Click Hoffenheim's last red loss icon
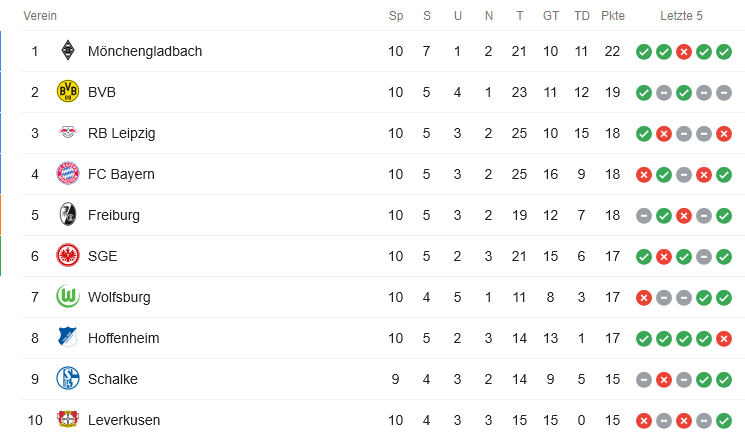This screenshot has width=745, height=440. pos(724,338)
